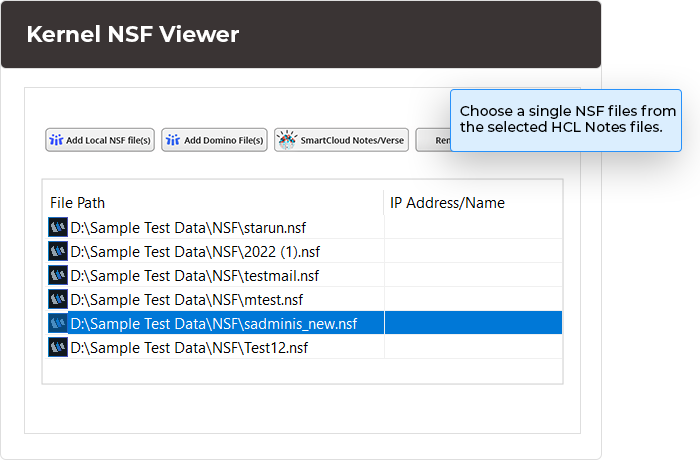
Task: Click the file icon next to 2022 (1).nsf
Action: pos(58,251)
